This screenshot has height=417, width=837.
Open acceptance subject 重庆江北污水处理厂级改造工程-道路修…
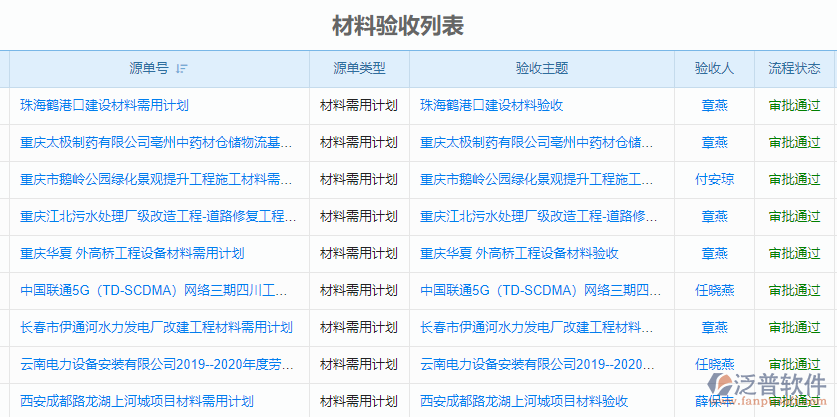[539, 216]
